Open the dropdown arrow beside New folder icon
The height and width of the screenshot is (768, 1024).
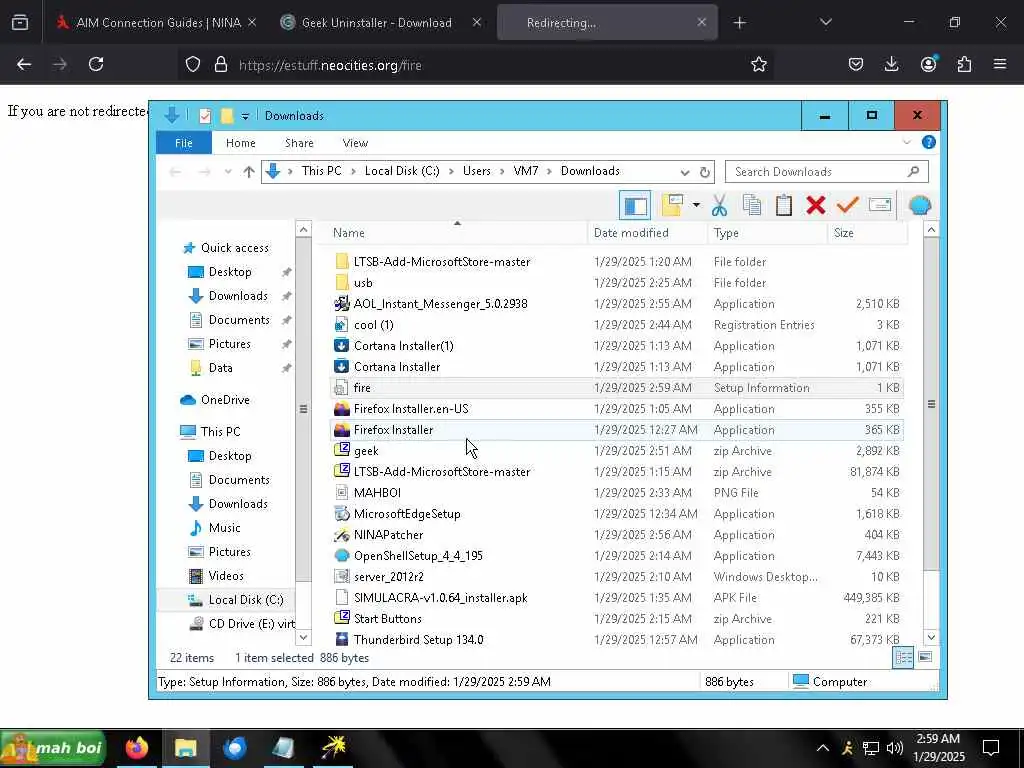tap(696, 206)
